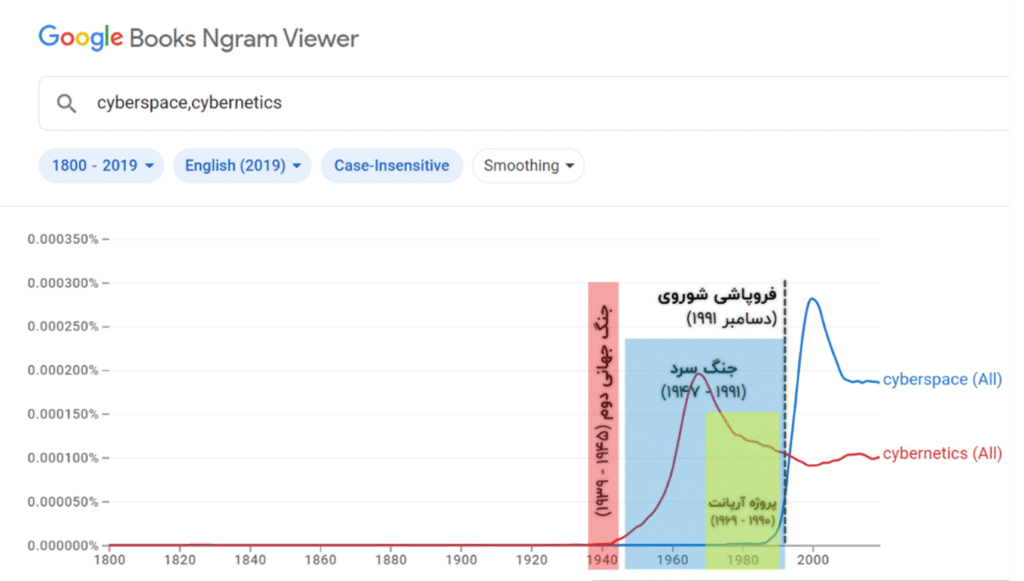This screenshot has width=1024, height=581.
Task: Click the 1900 label on the x-axis
Action: point(461,559)
